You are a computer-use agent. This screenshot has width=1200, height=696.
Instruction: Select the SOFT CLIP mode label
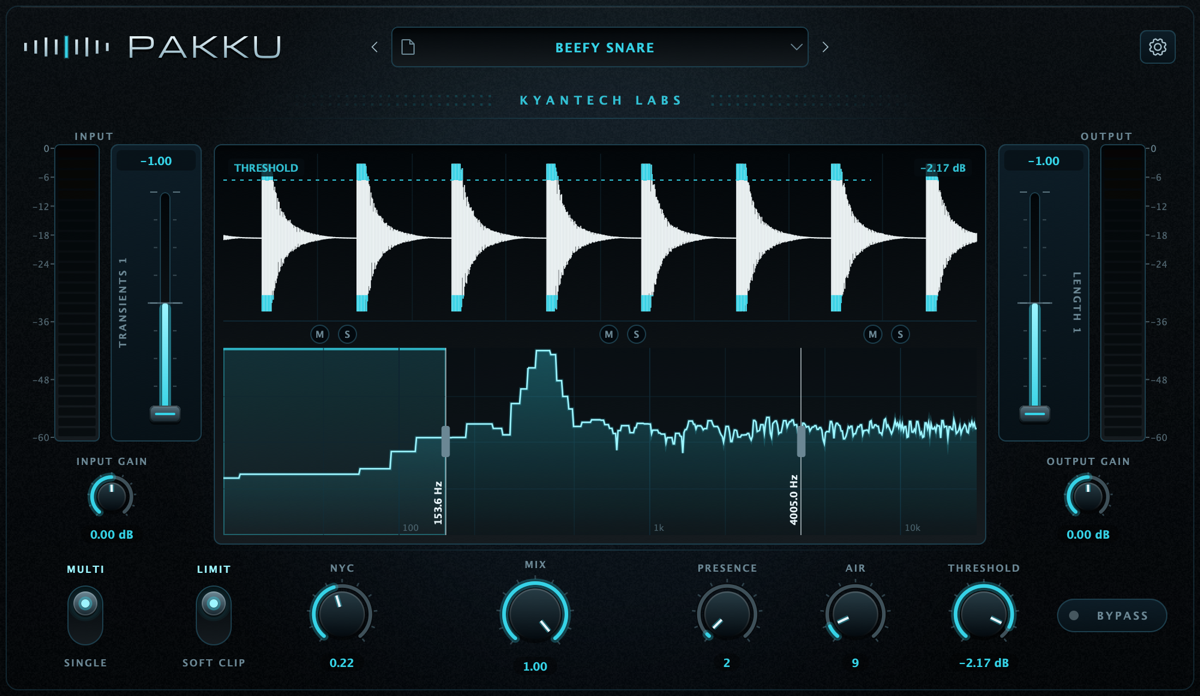(213, 663)
